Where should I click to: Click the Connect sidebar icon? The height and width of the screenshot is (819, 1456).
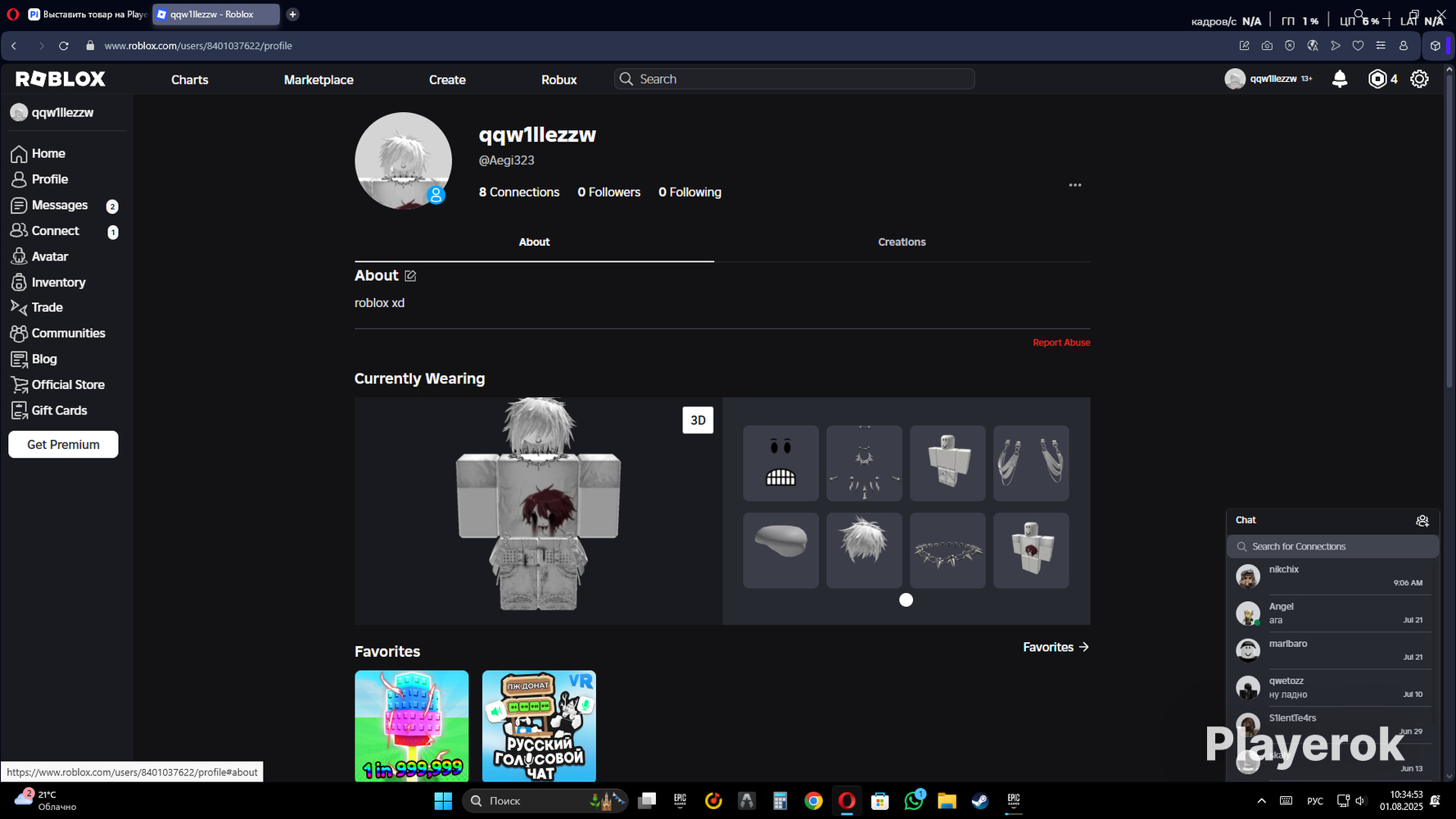point(19,231)
